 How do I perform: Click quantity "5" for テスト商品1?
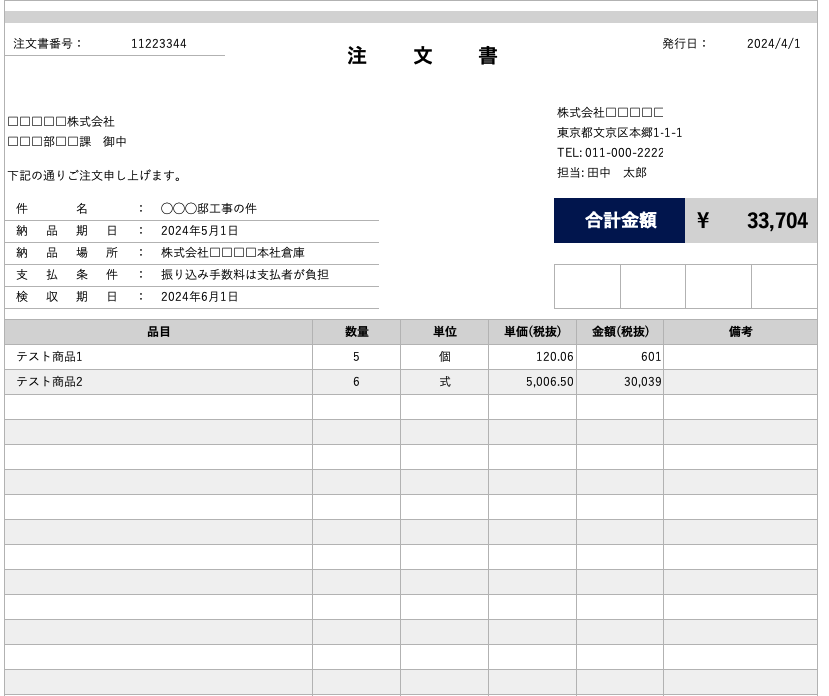(356, 357)
